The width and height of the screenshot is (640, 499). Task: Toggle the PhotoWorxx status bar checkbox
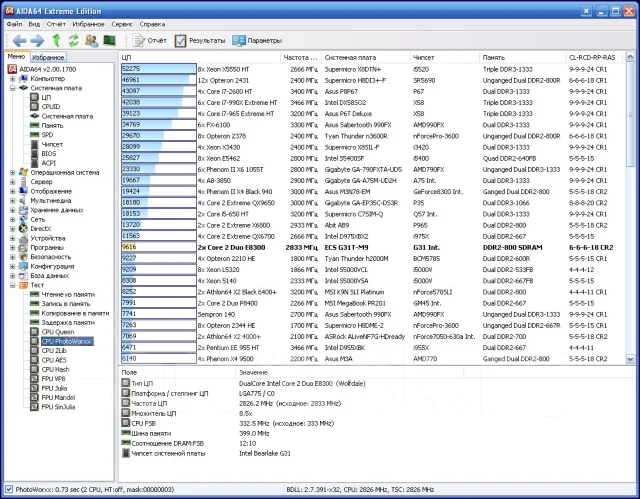(x=9, y=489)
